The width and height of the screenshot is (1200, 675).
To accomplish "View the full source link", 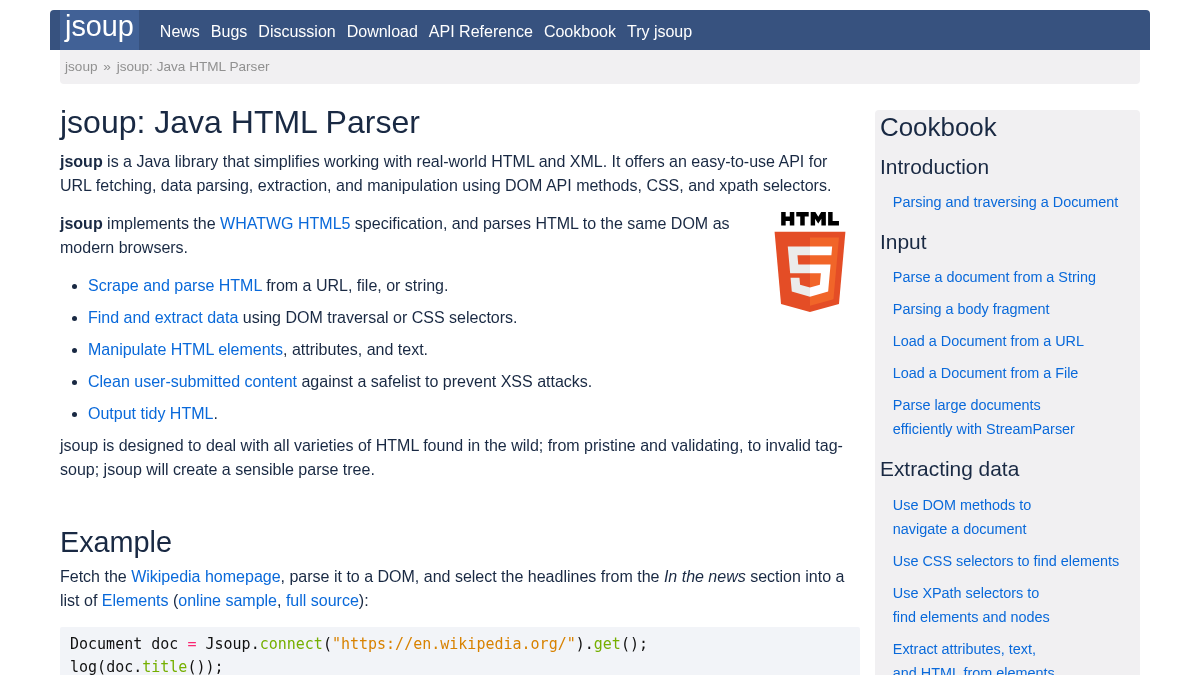I will tap(322, 601).
